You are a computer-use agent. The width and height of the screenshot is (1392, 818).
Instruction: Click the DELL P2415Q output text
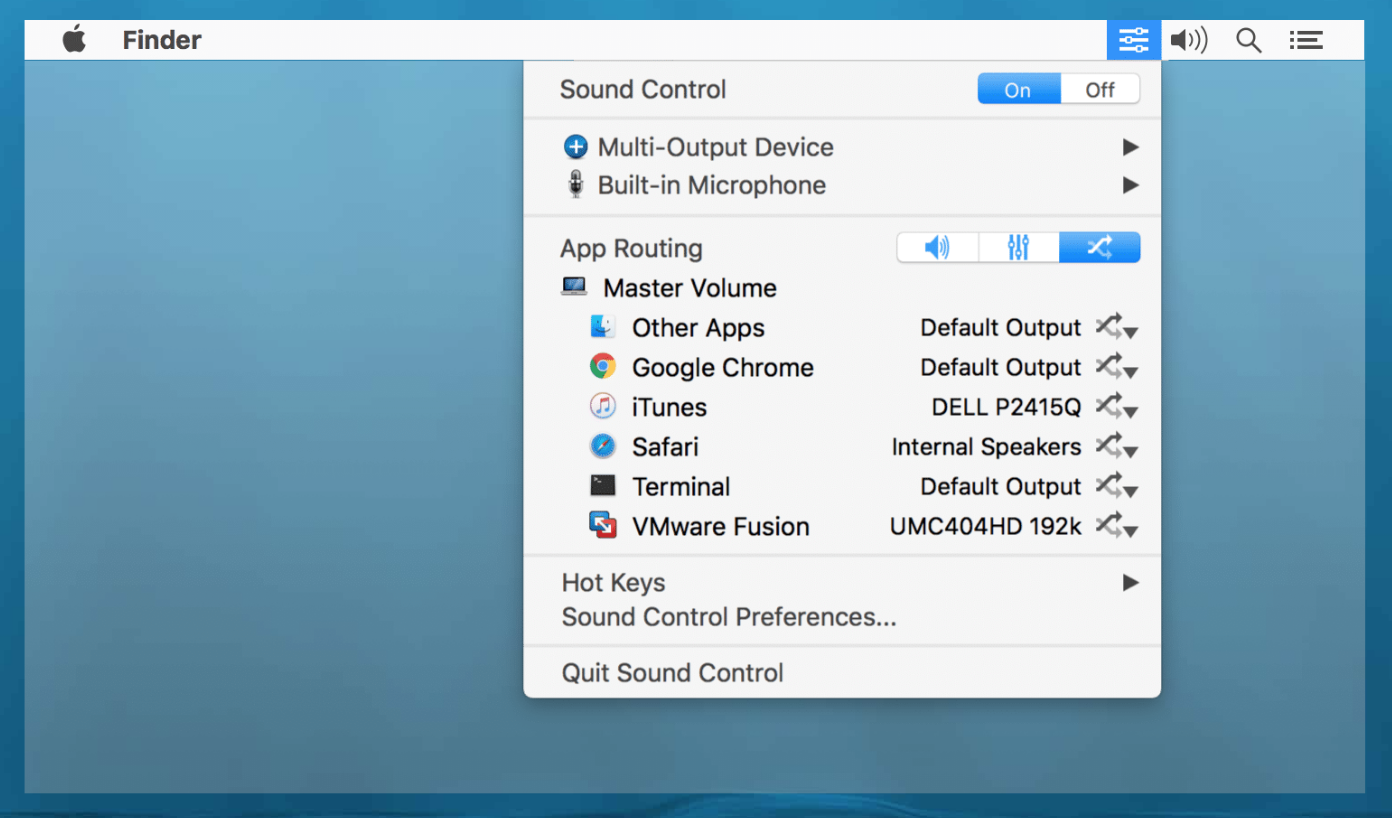click(x=1006, y=407)
